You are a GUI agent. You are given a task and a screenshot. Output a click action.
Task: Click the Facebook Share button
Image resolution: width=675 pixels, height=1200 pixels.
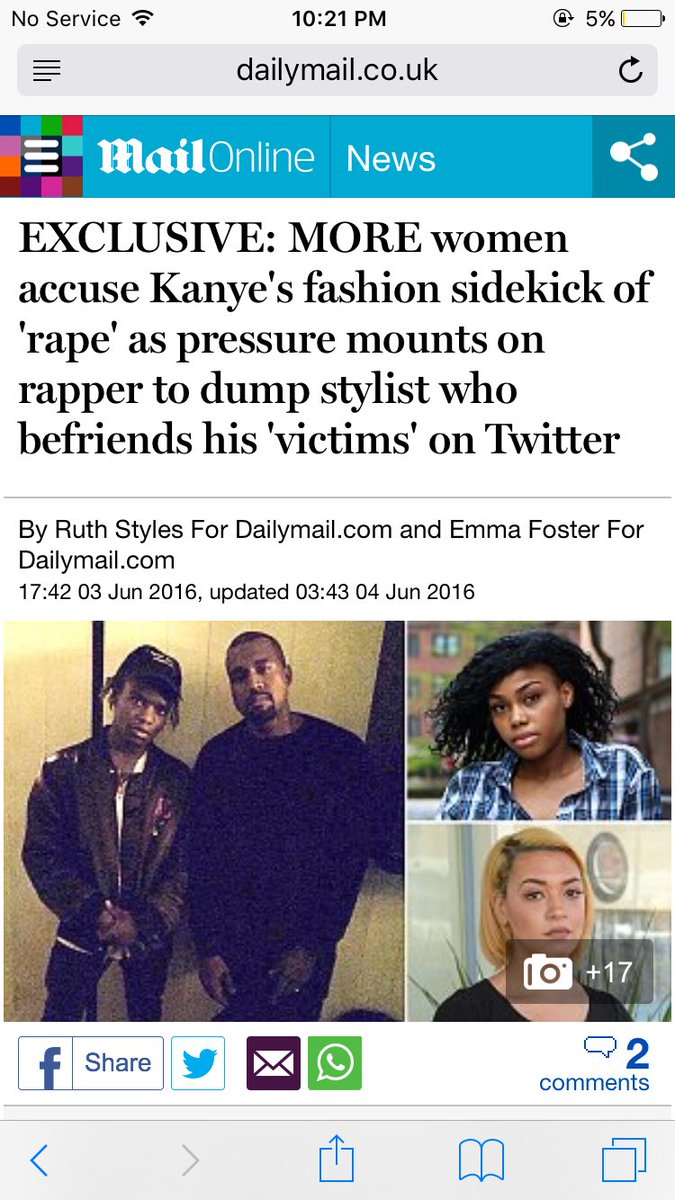[91, 1063]
